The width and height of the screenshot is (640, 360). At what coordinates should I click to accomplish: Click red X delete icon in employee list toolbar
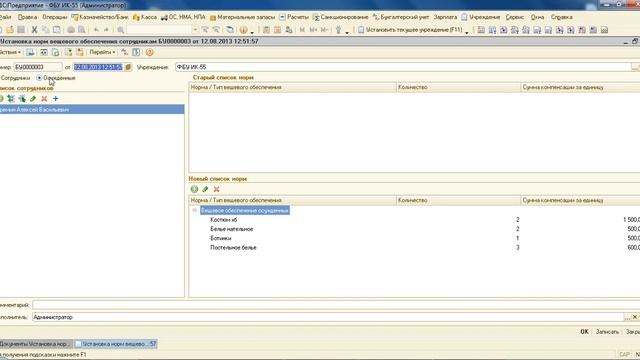(44, 98)
